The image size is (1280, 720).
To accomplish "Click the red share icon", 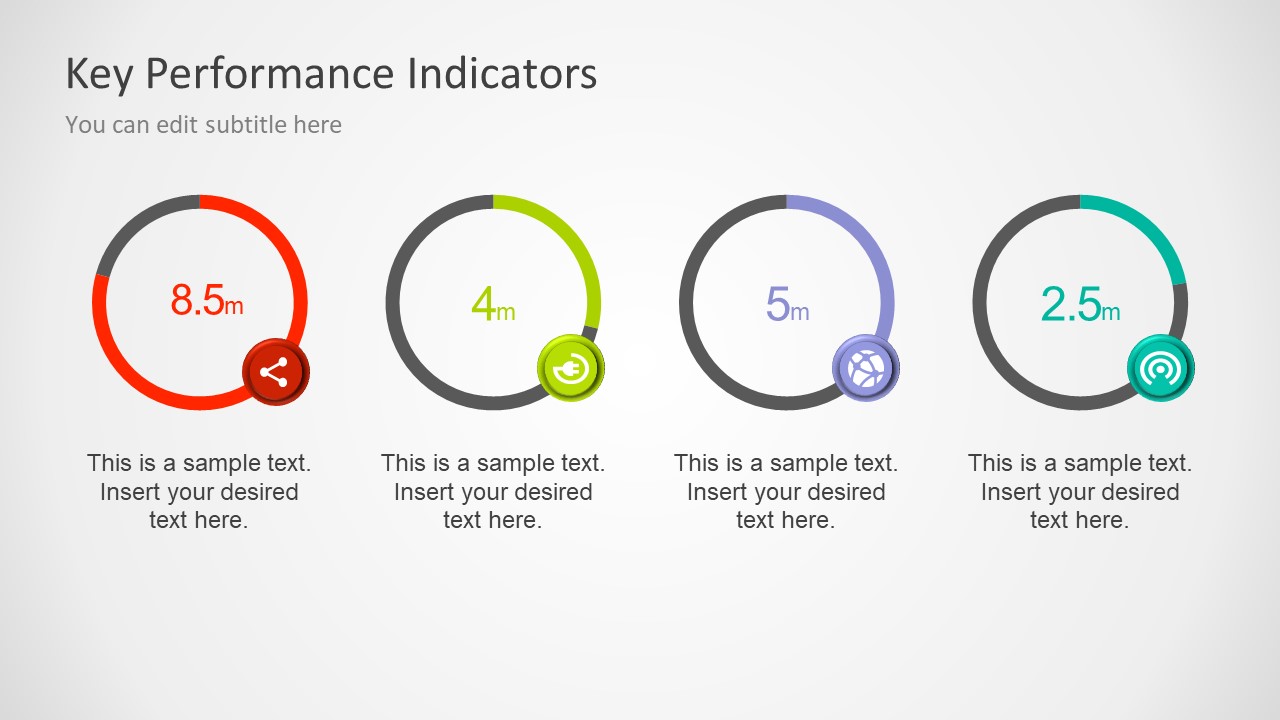I will pyautogui.click(x=275, y=373).
